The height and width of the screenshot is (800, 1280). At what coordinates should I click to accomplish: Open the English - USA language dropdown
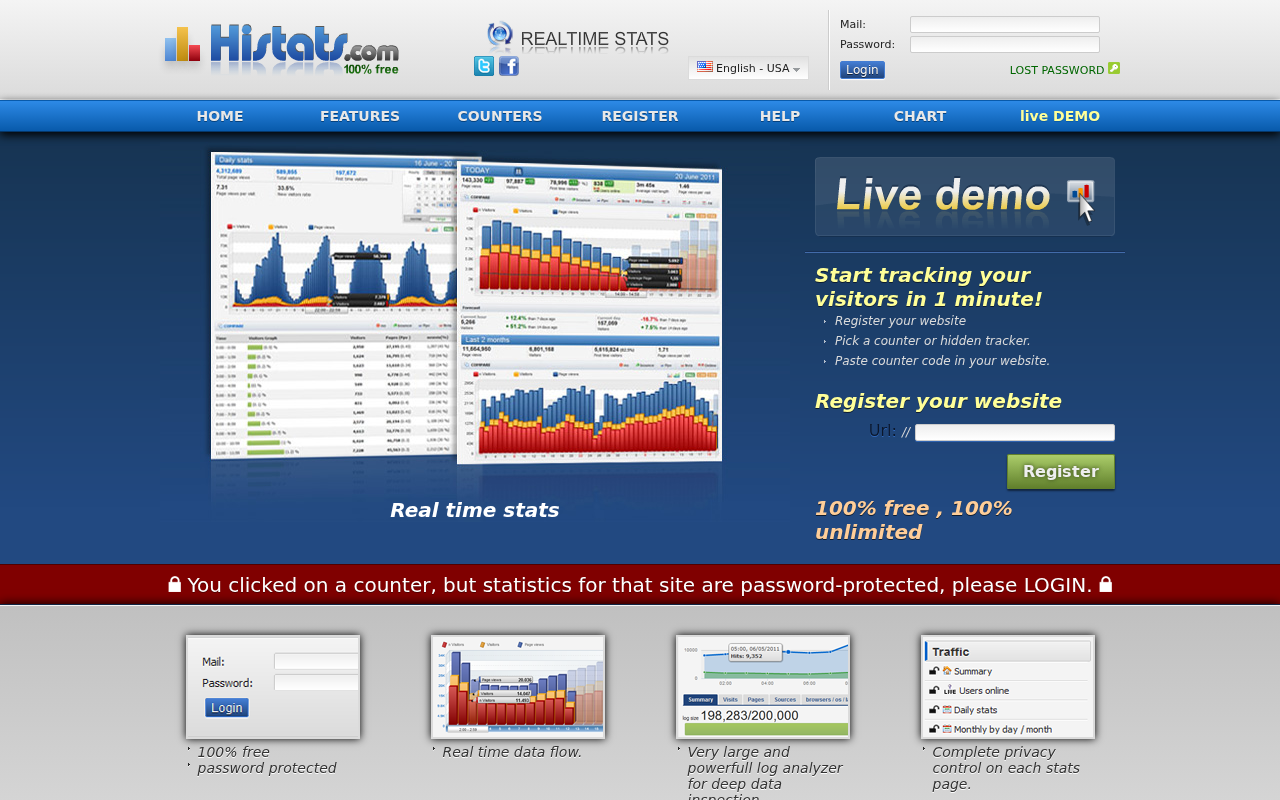tap(748, 68)
